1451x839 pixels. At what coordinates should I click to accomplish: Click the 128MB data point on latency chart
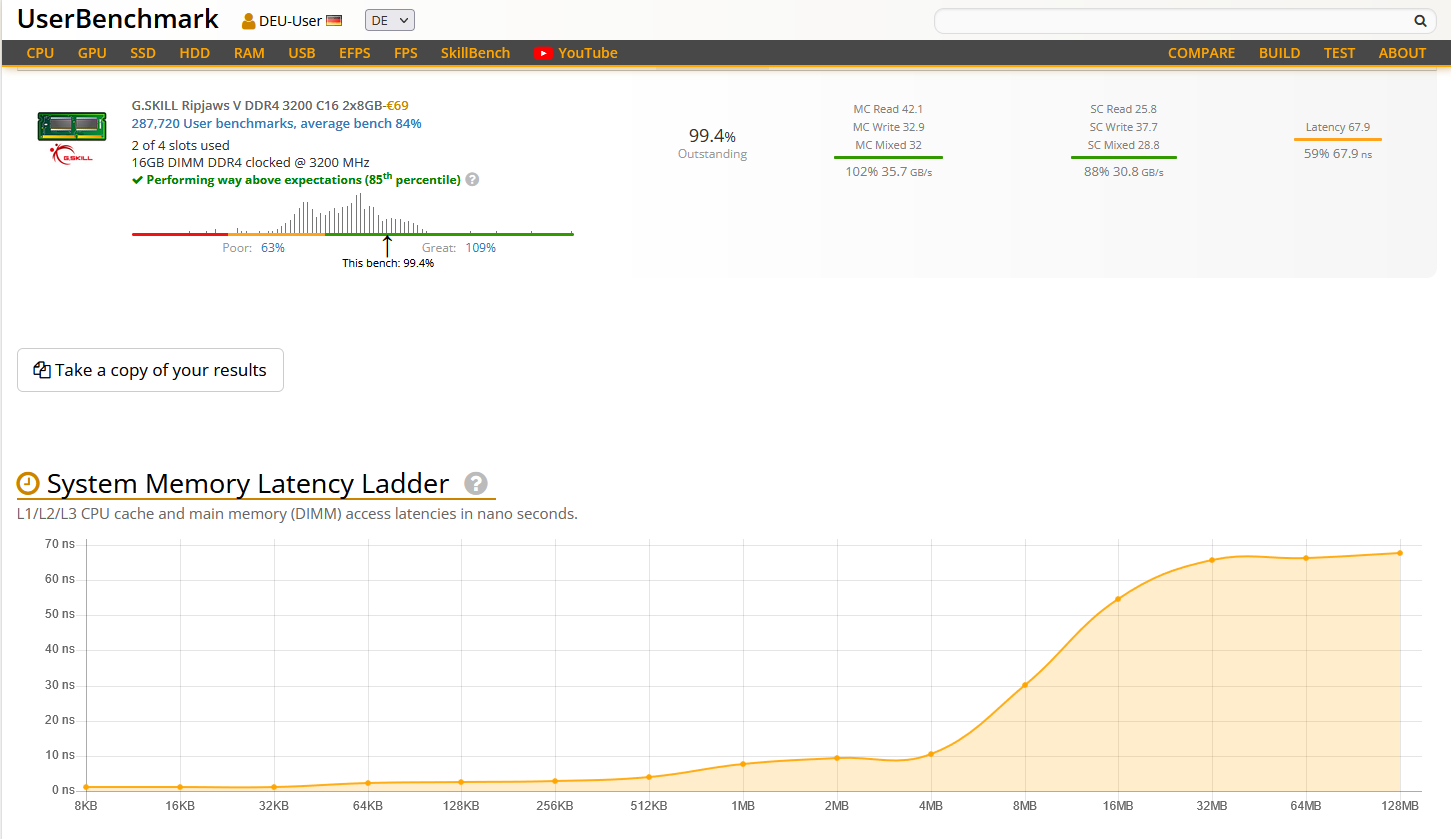click(1400, 553)
